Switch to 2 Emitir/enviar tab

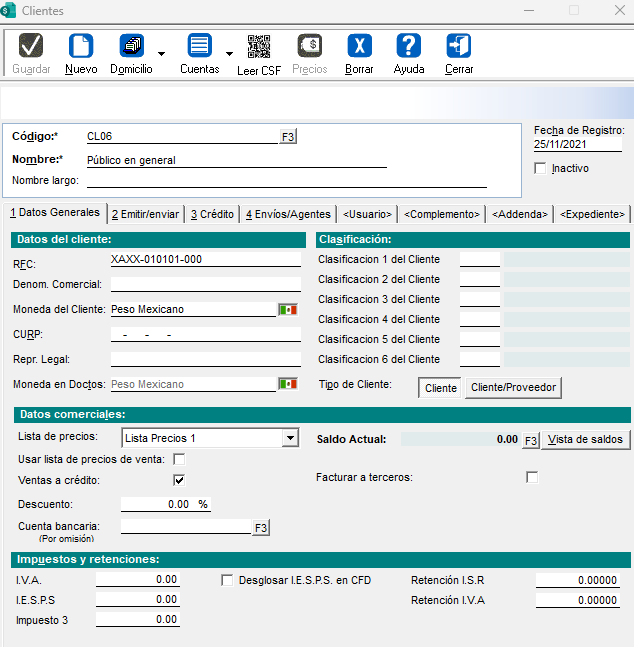[146, 215]
